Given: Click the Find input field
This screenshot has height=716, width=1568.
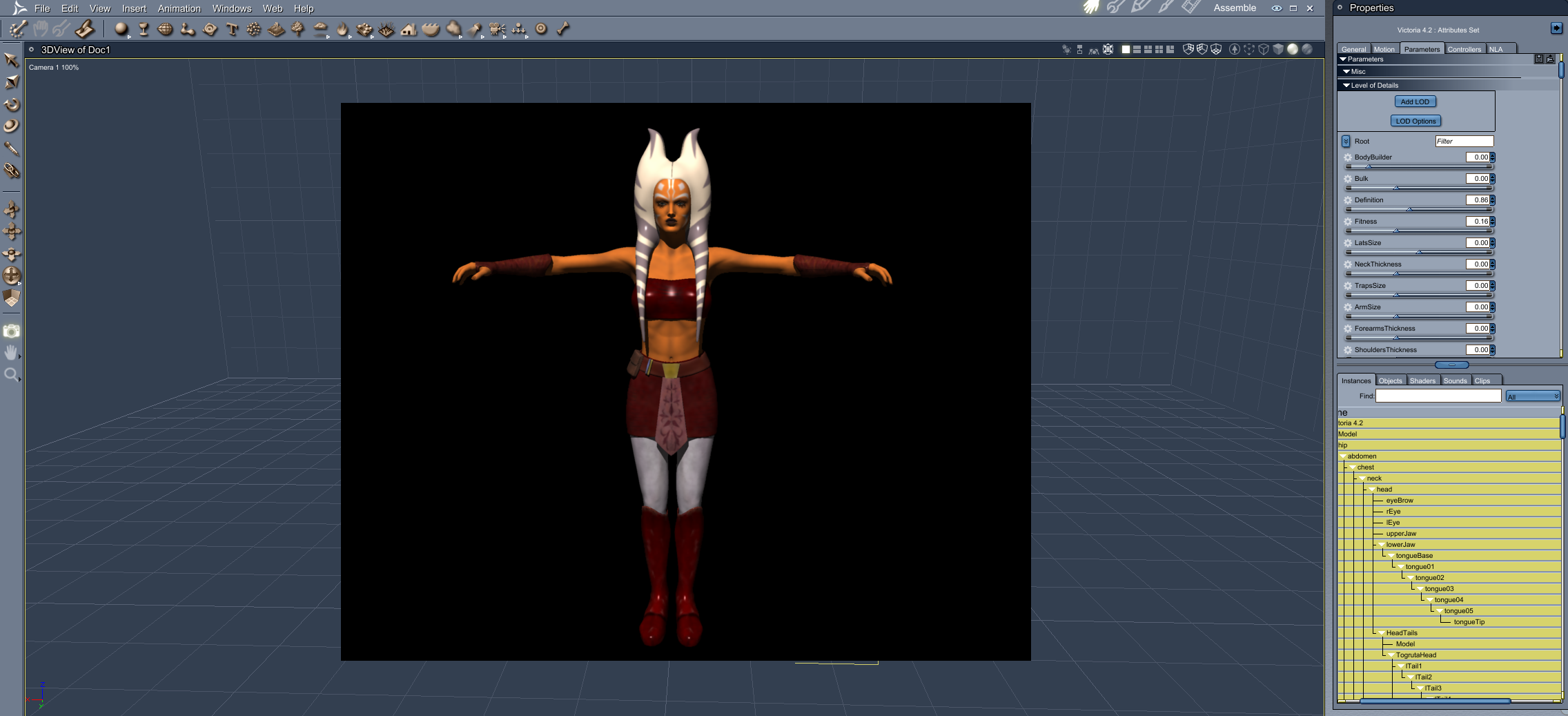Looking at the screenshot, I should [1438, 396].
